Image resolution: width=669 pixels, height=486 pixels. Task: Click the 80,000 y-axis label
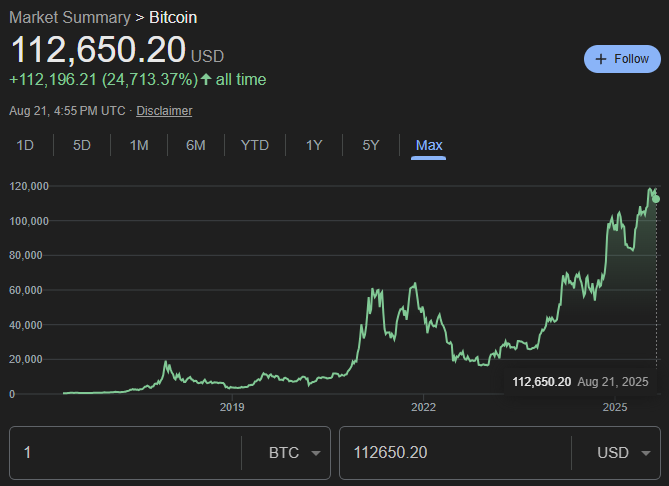click(26, 256)
